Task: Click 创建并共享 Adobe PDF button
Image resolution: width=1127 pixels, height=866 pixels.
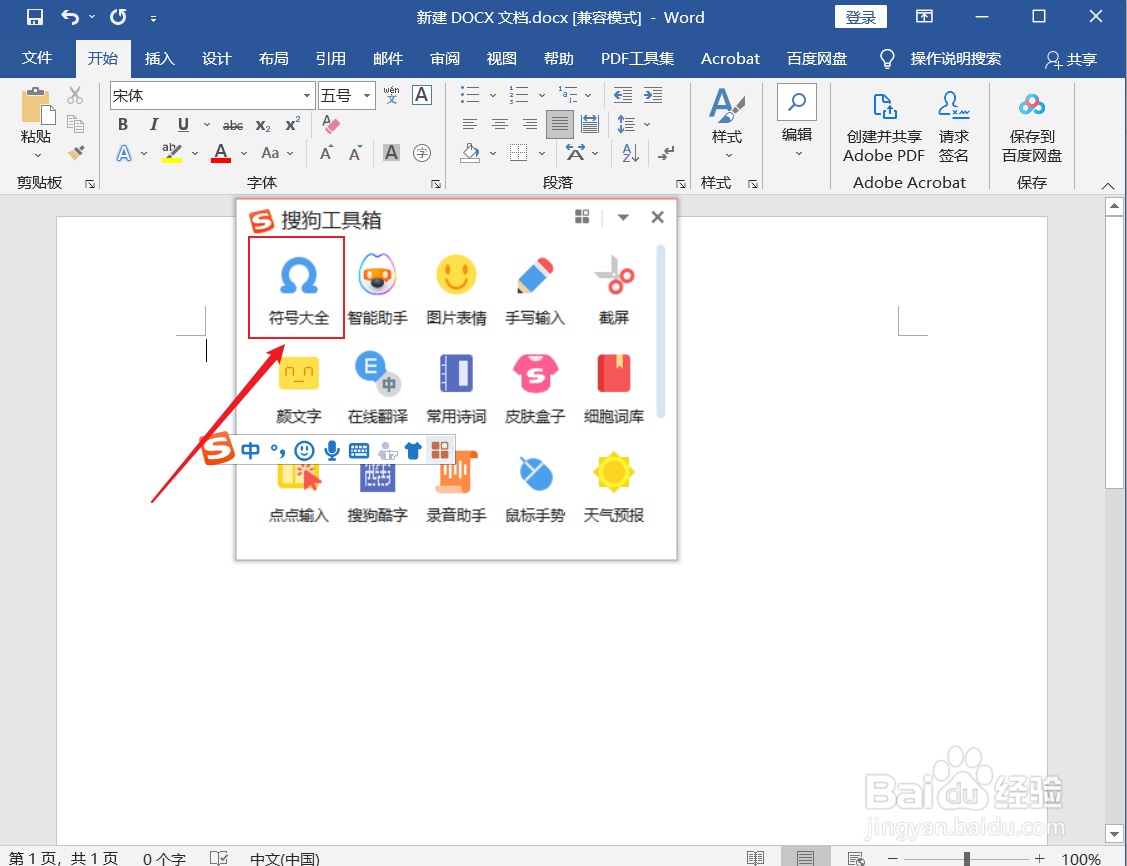Action: pyautogui.click(x=884, y=128)
